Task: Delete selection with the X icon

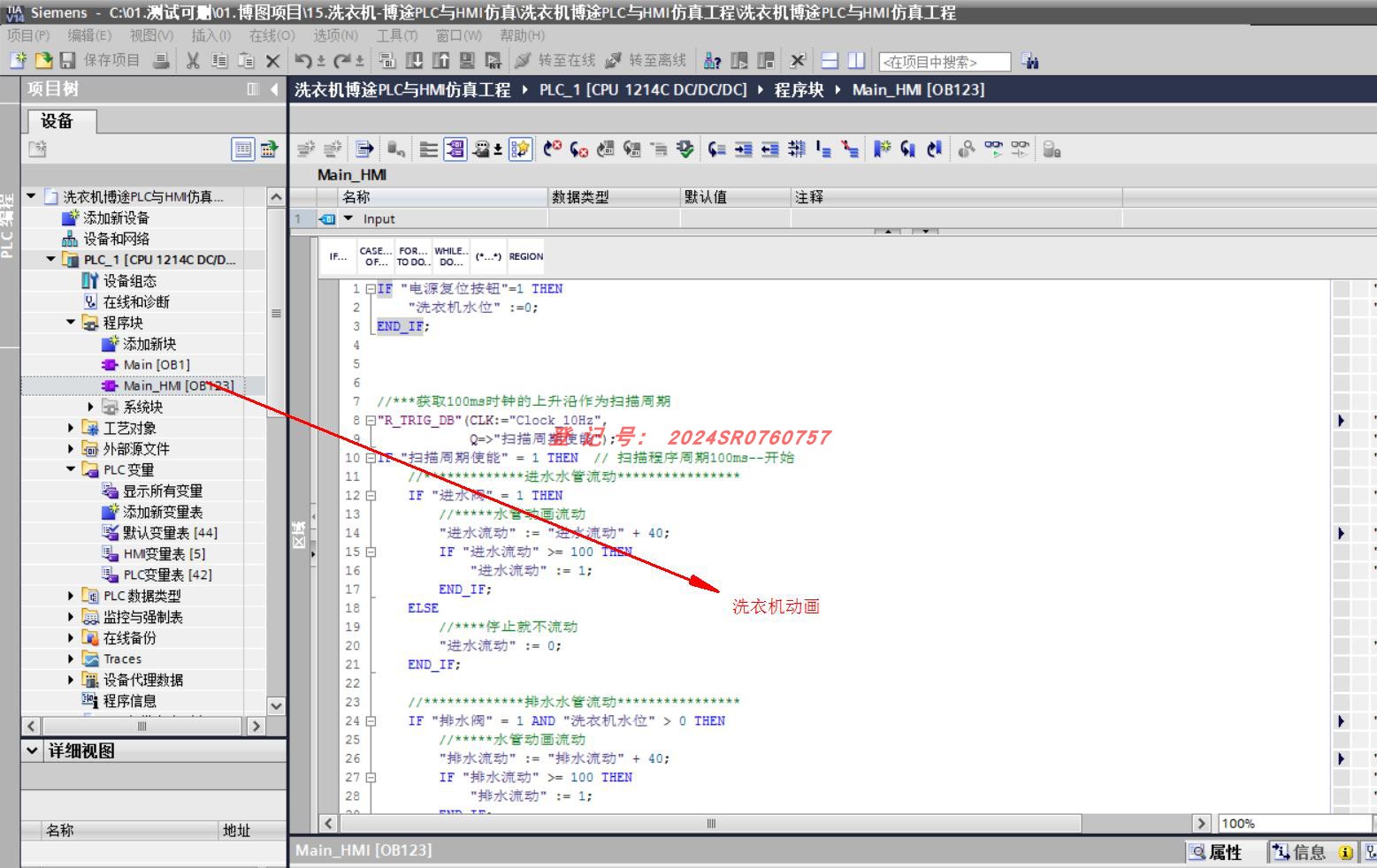Action: click(272, 60)
